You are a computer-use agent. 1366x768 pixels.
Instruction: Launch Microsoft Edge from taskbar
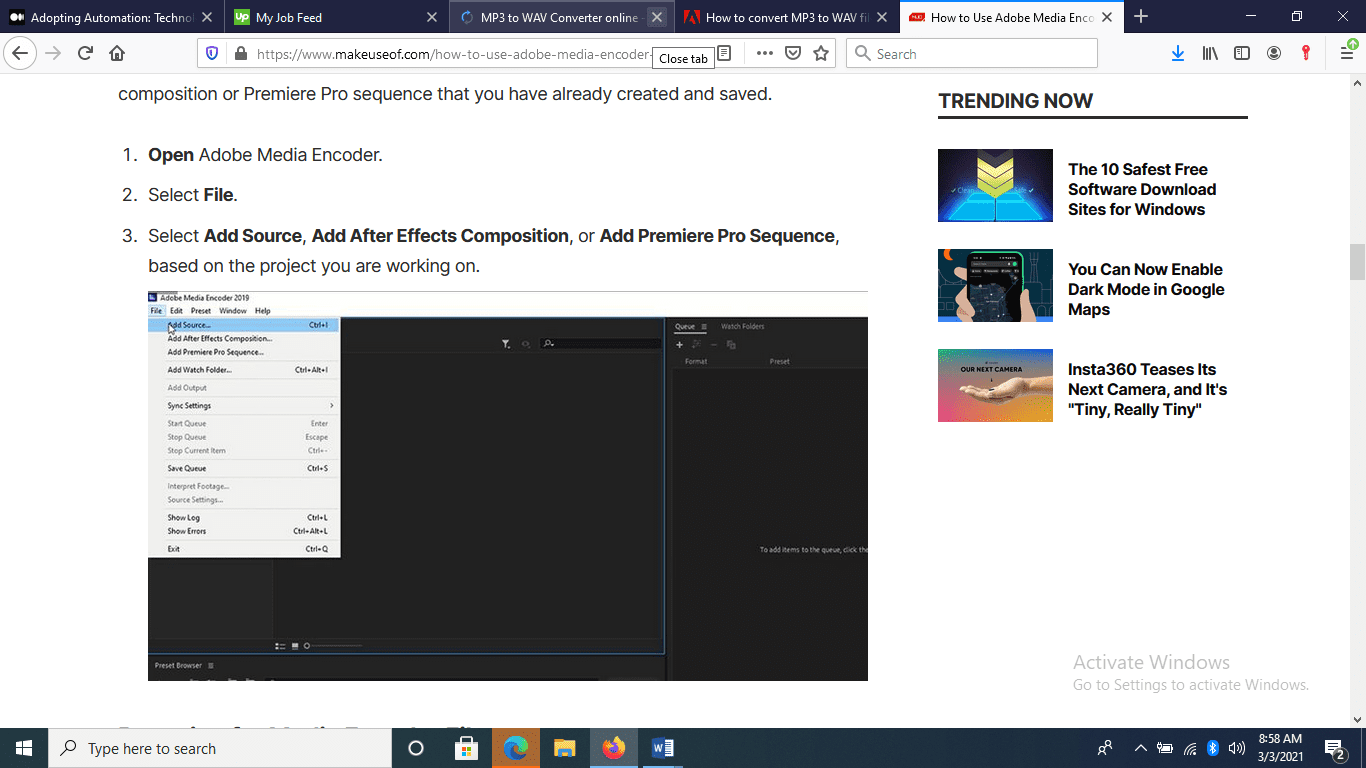point(515,748)
